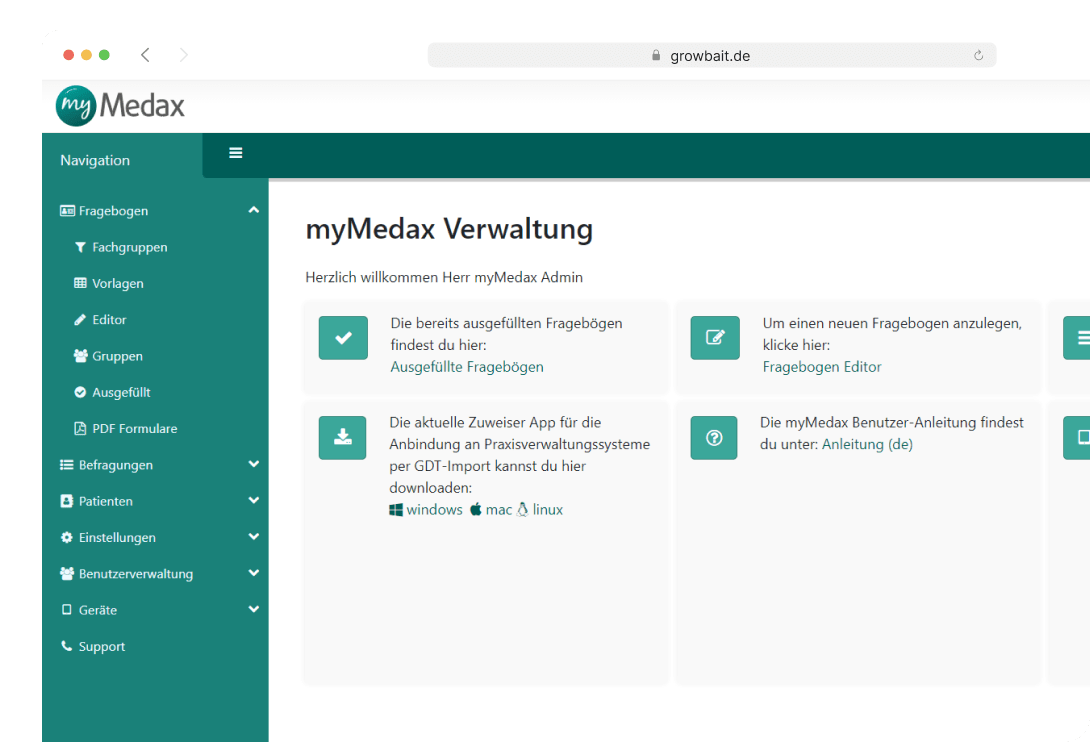
Task: Click the Navigation sidebar heading
Action: 95,161
